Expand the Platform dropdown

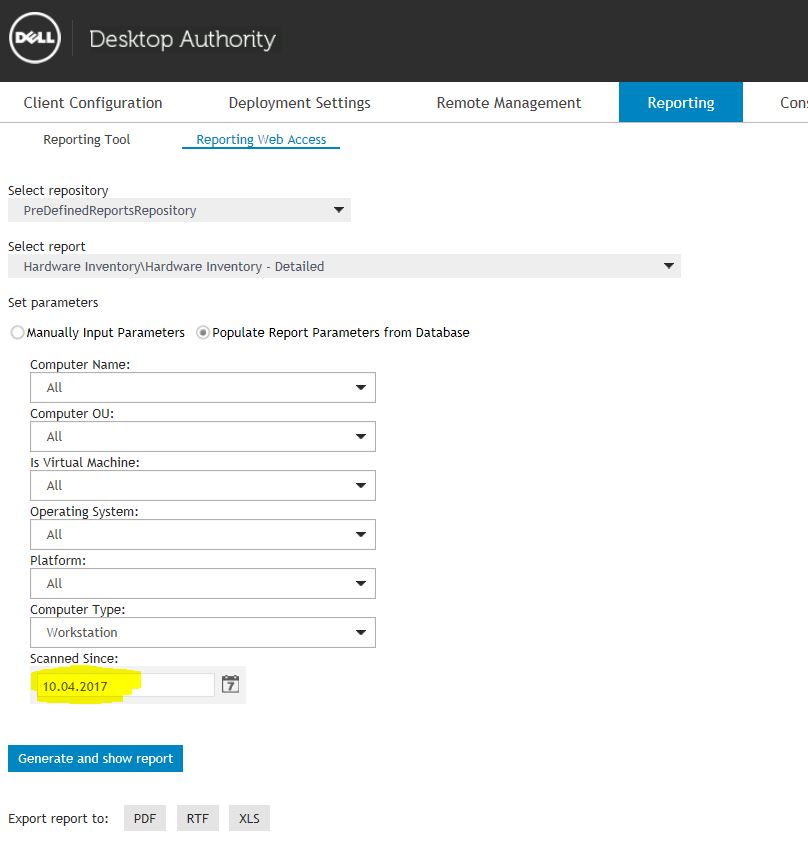point(203,583)
